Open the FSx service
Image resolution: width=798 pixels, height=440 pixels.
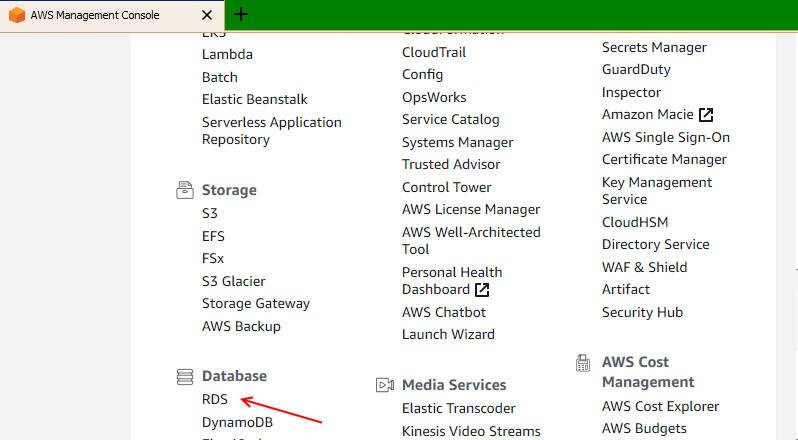(x=213, y=258)
